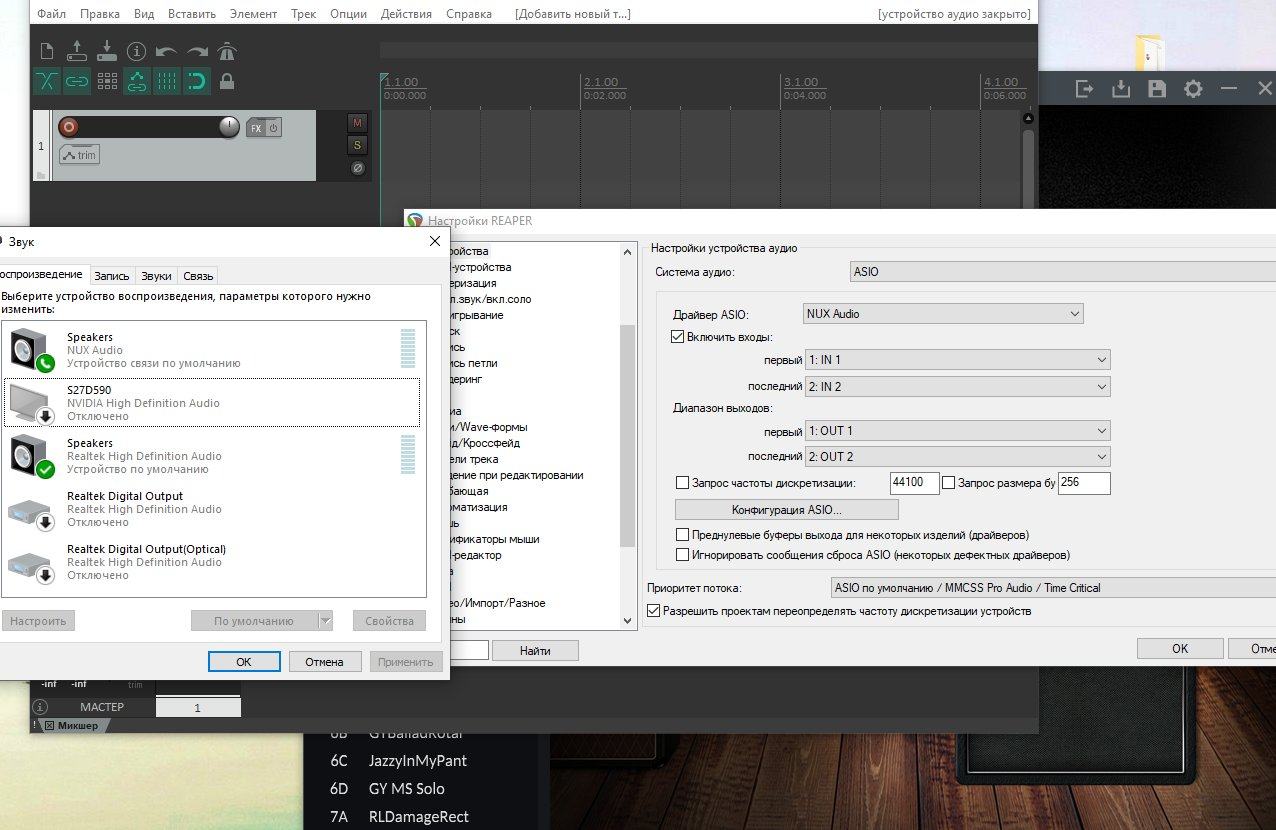
Task: Solo track 1 with the S button
Action: pyautogui.click(x=357, y=146)
